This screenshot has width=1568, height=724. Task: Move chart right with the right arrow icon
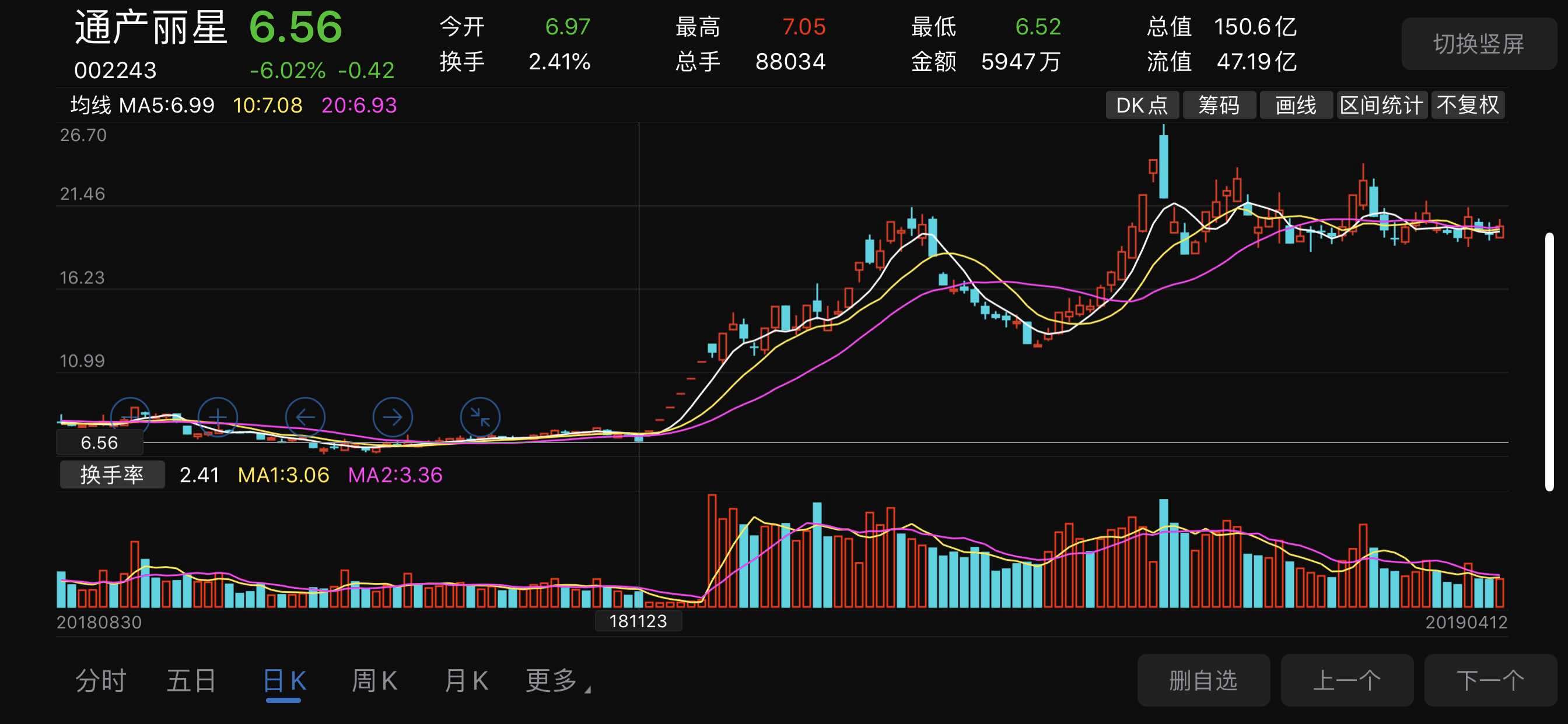click(393, 417)
